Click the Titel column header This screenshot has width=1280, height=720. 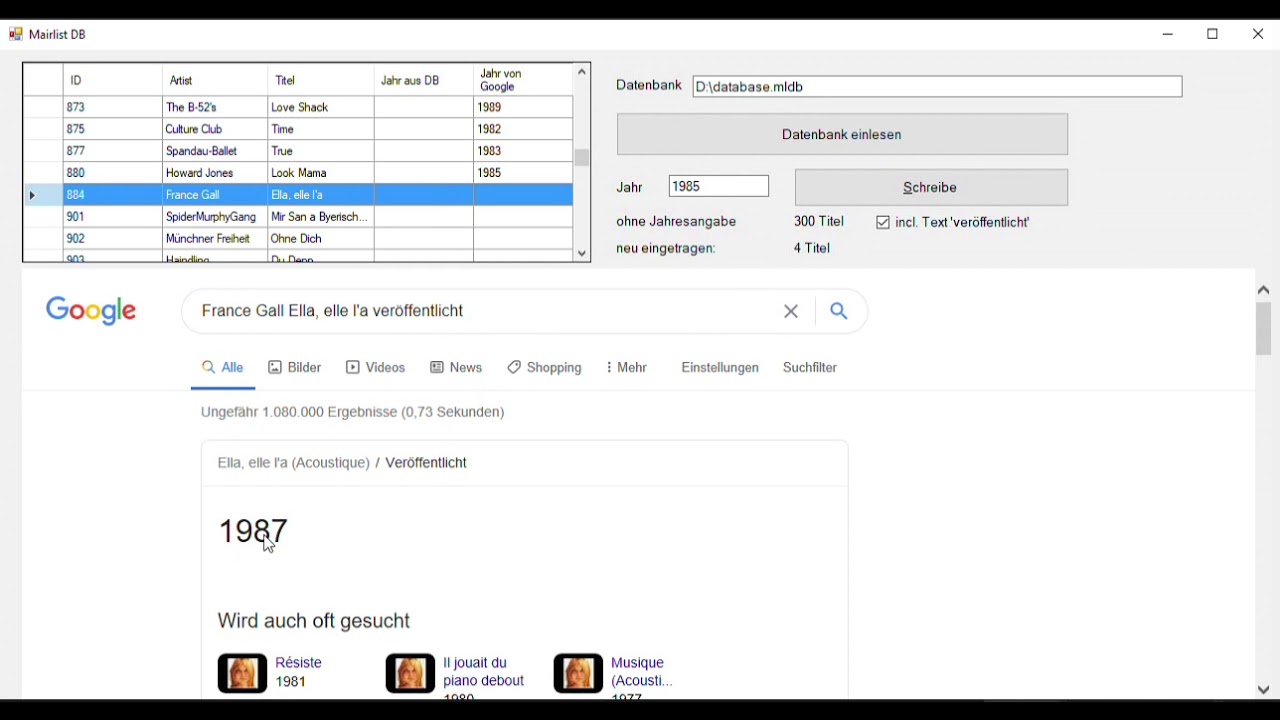pos(321,81)
